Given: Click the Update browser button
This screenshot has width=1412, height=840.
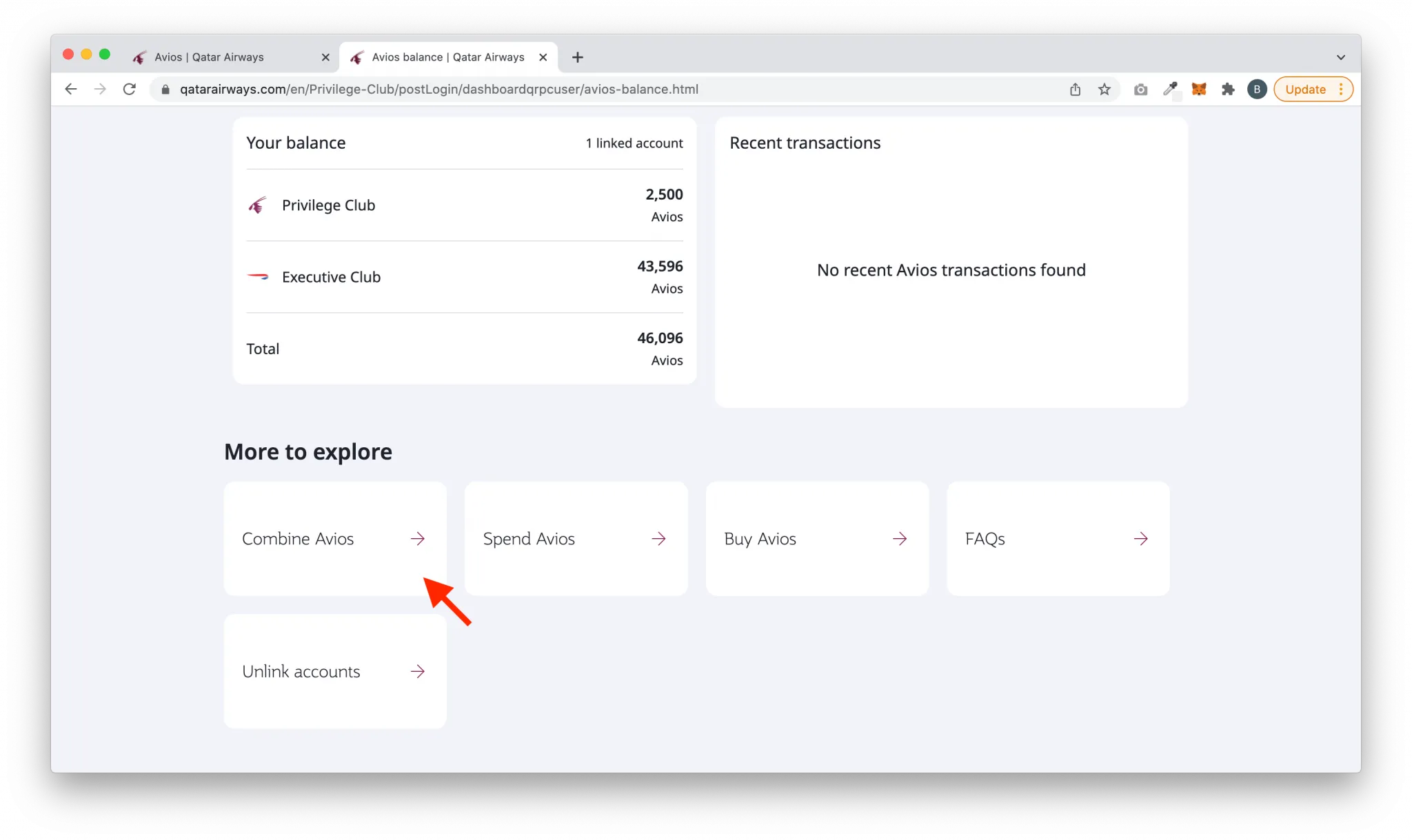Looking at the screenshot, I should click(x=1313, y=90).
